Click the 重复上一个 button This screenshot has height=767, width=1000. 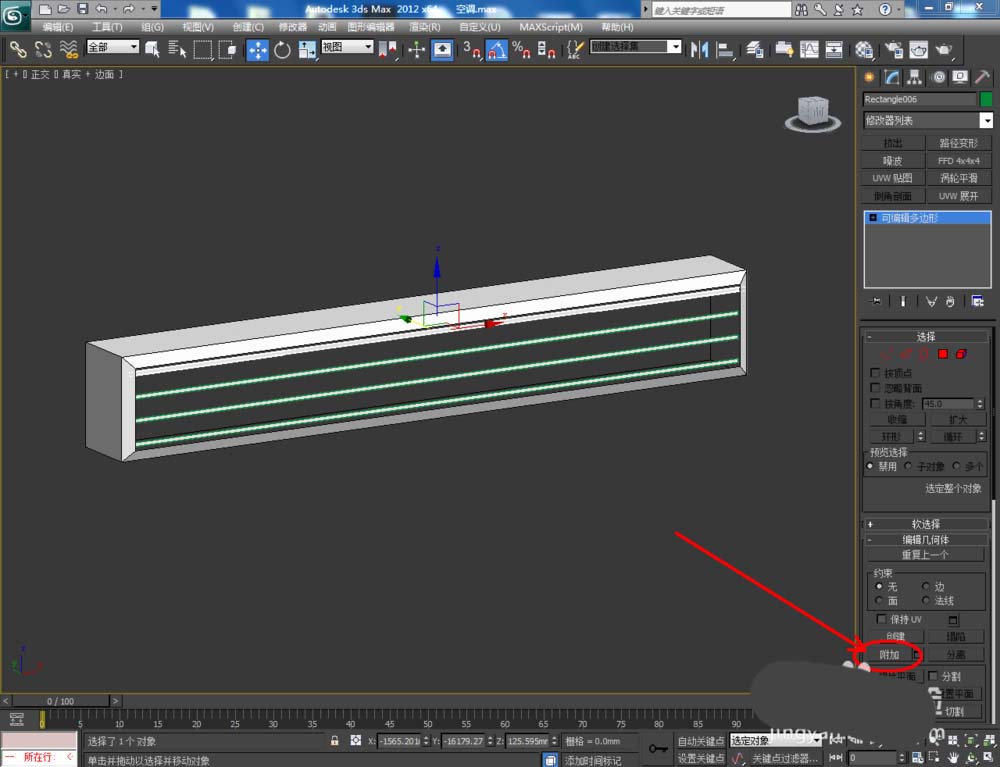point(925,555)
